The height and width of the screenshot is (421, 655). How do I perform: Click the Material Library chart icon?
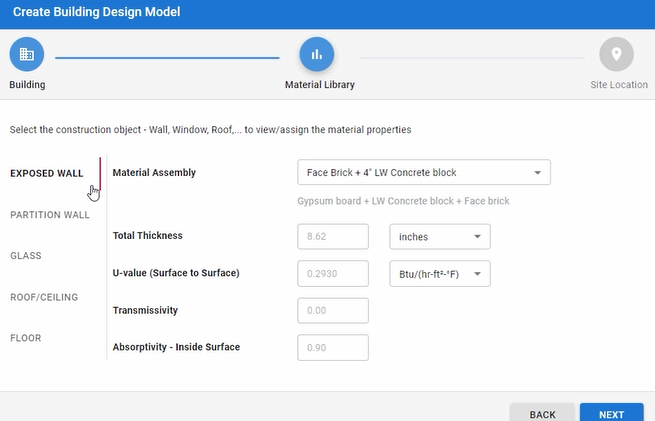point(317,54)
